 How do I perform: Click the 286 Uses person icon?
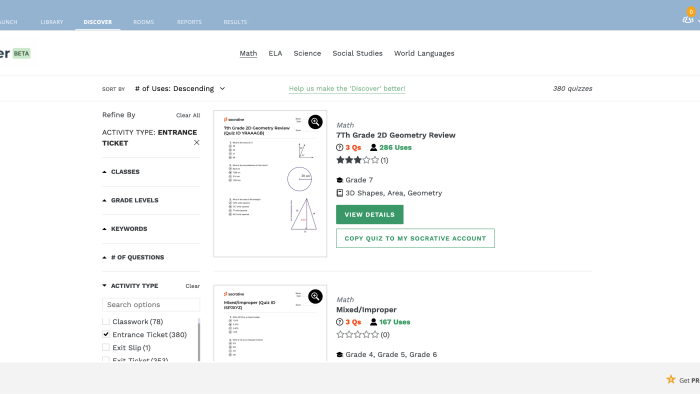tap(373, 147)
